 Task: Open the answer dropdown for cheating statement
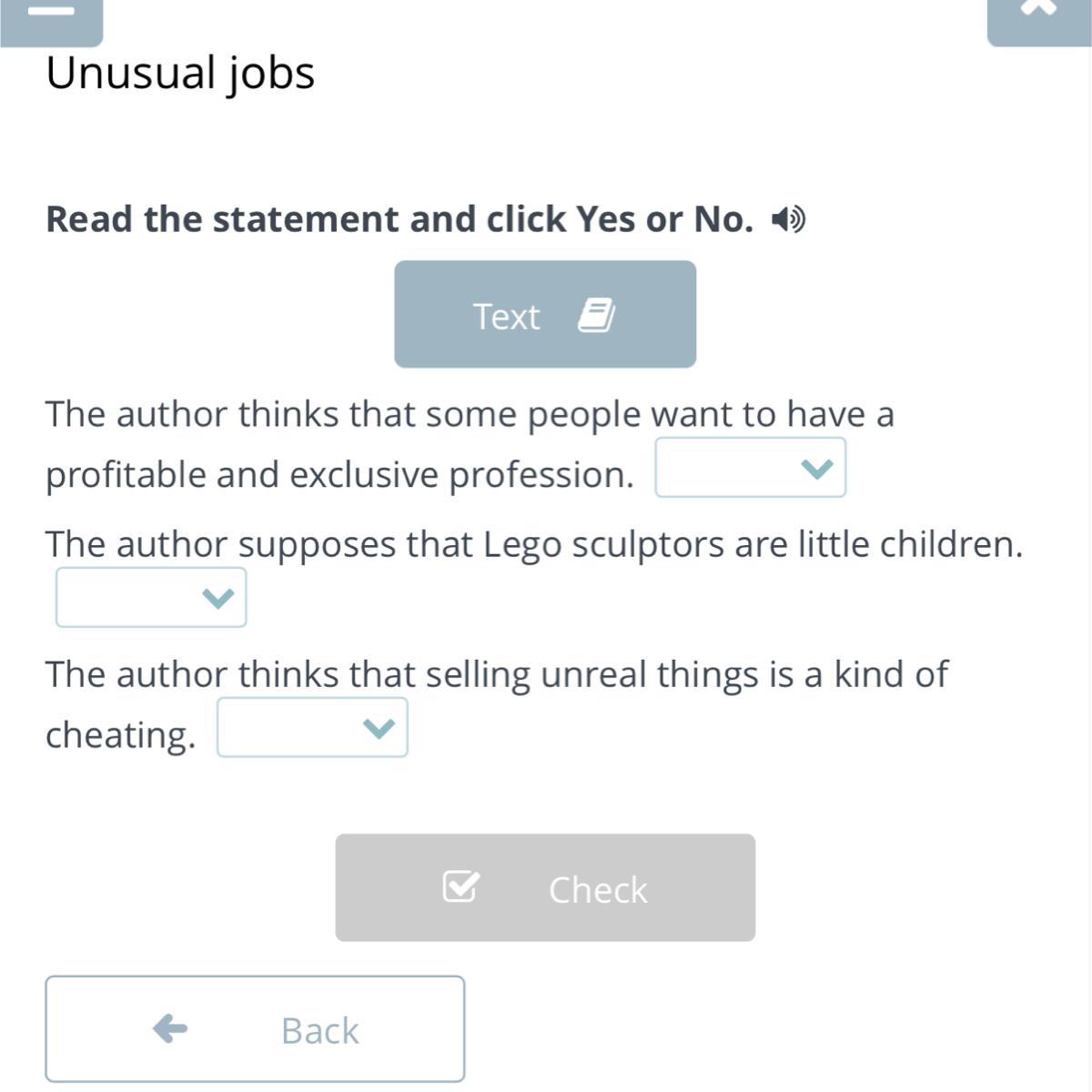(x=312, y=727)
